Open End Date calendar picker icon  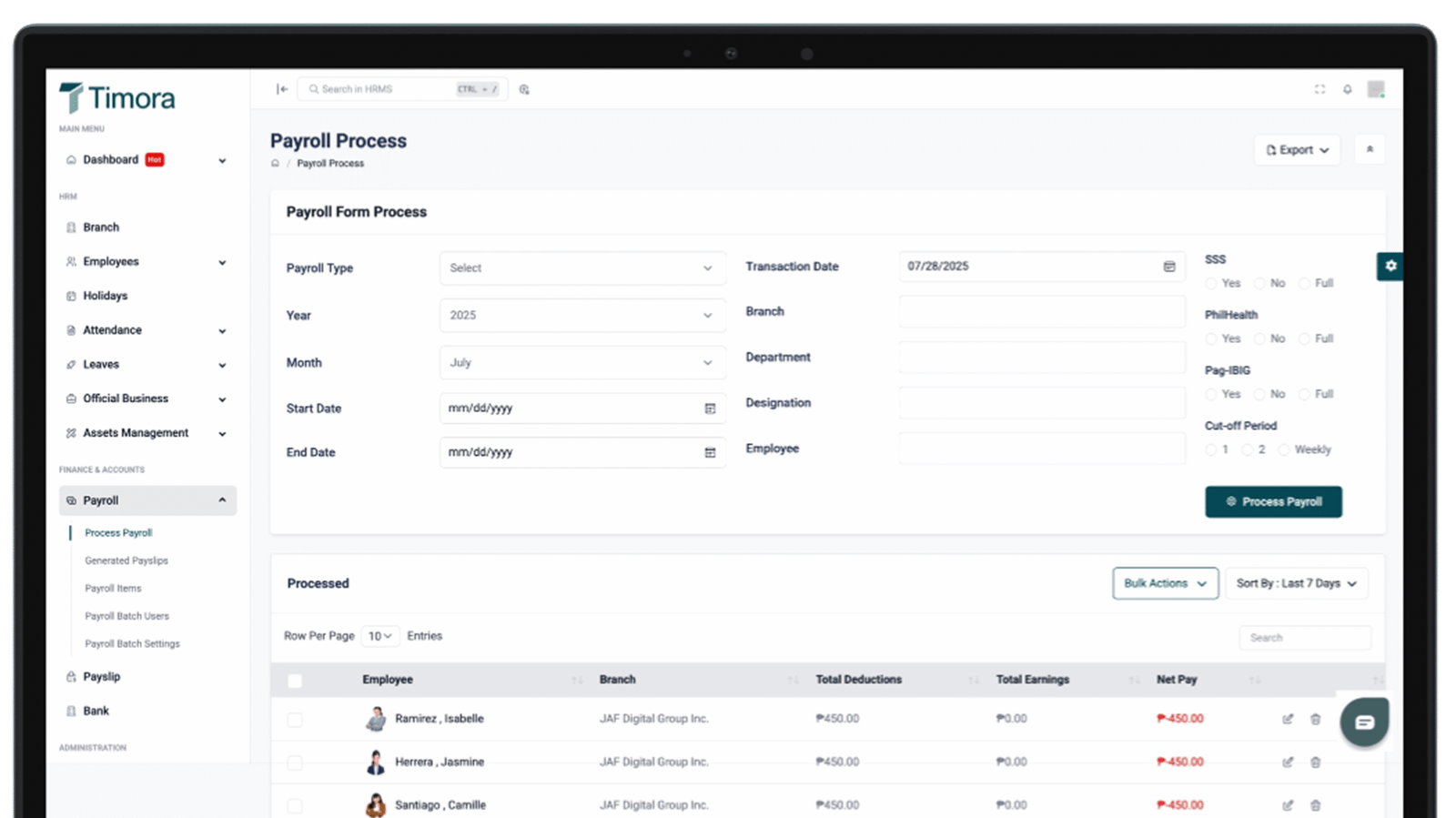(710, 452)
